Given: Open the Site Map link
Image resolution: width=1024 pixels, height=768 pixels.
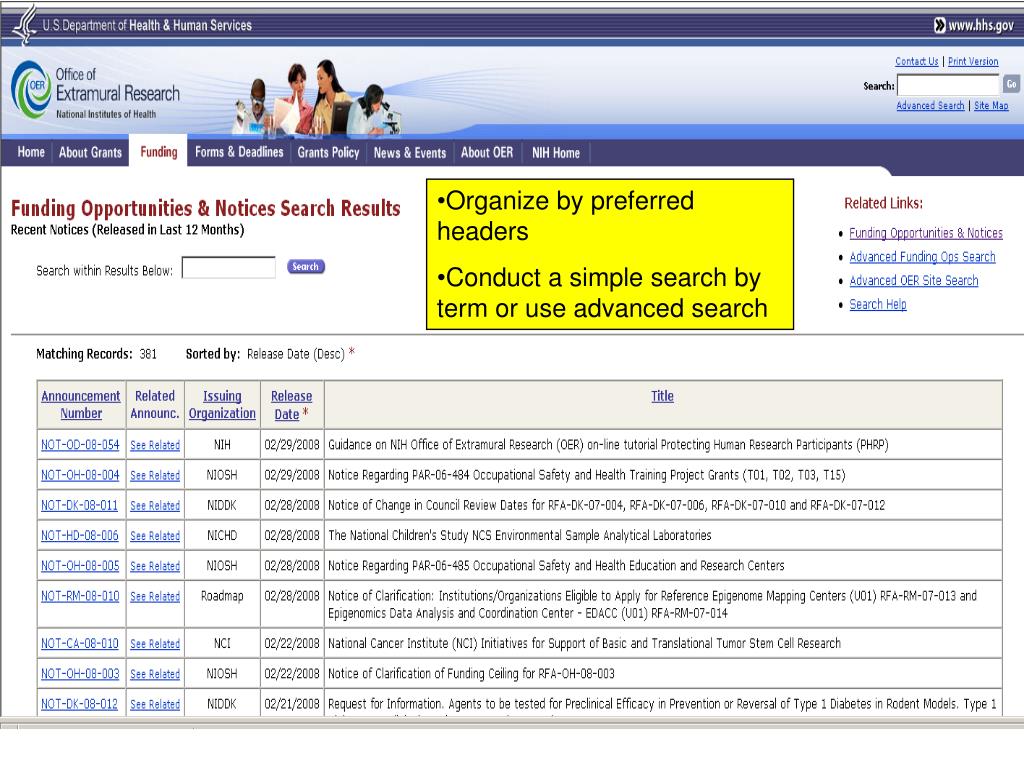Looking at the screenshot, I should coord(991,106).
